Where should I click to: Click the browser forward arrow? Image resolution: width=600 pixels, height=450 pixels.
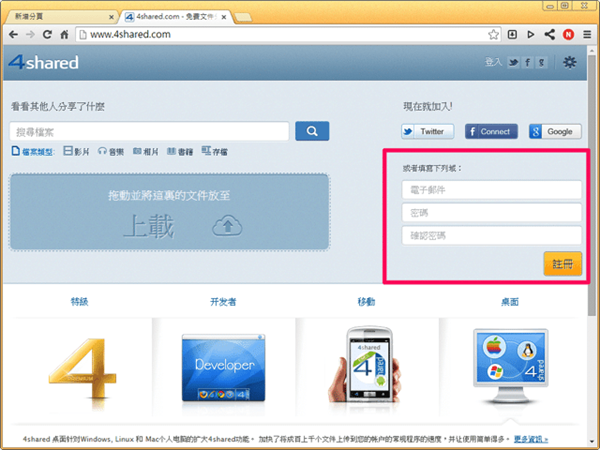point(30,34)
